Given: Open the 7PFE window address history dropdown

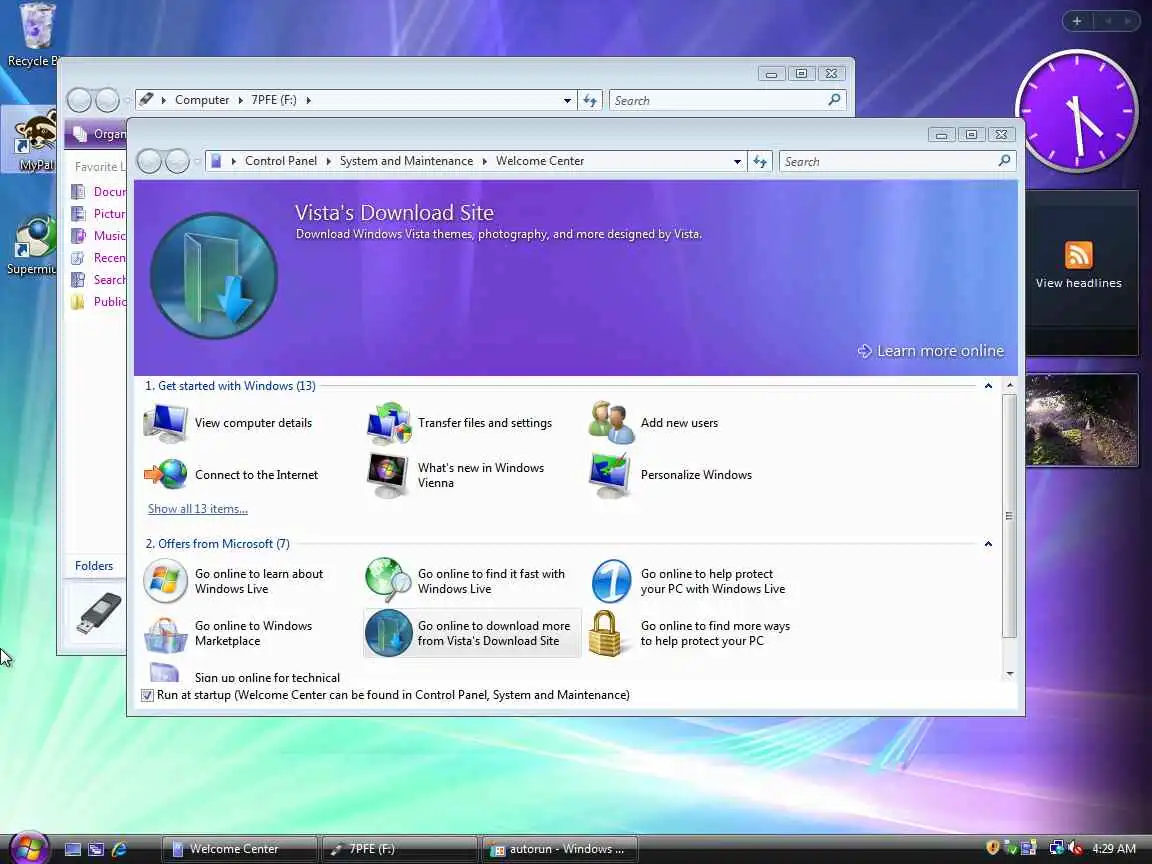Looking at the screenshot, I should tap(567, 101).
